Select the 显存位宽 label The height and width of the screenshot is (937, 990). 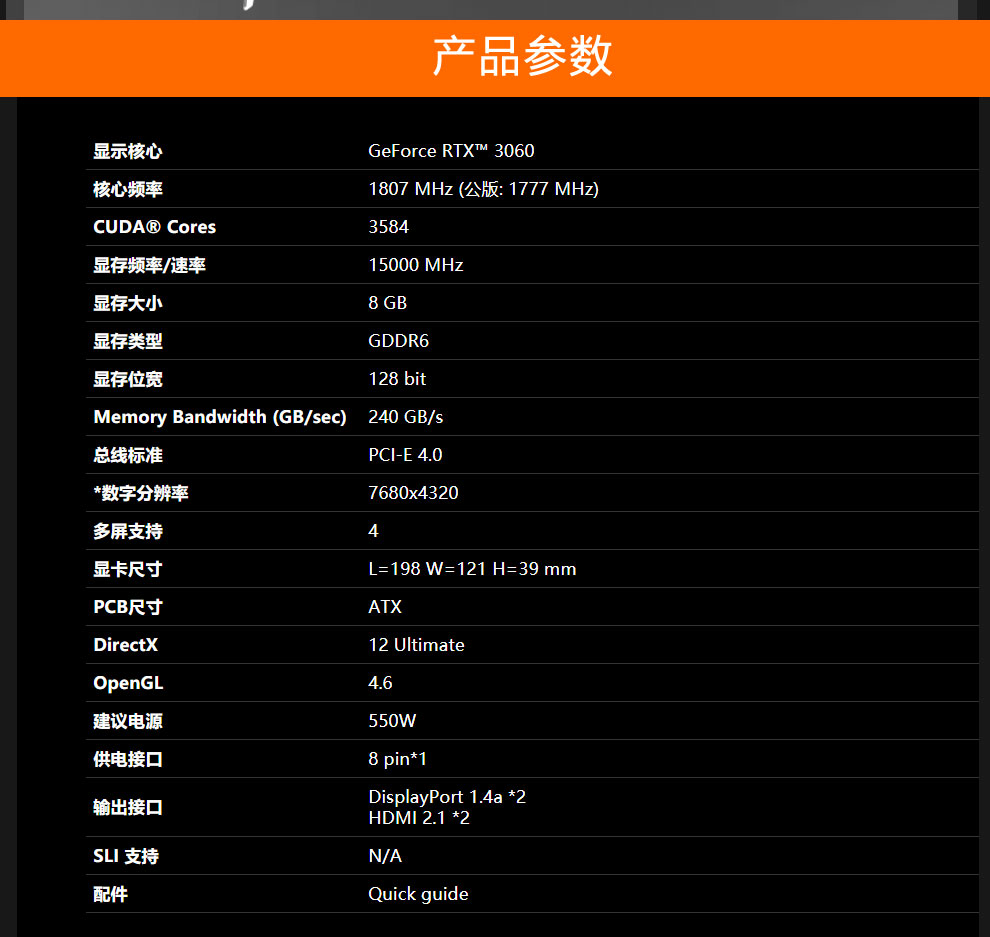pyautogui.click(x=128, y=379)
